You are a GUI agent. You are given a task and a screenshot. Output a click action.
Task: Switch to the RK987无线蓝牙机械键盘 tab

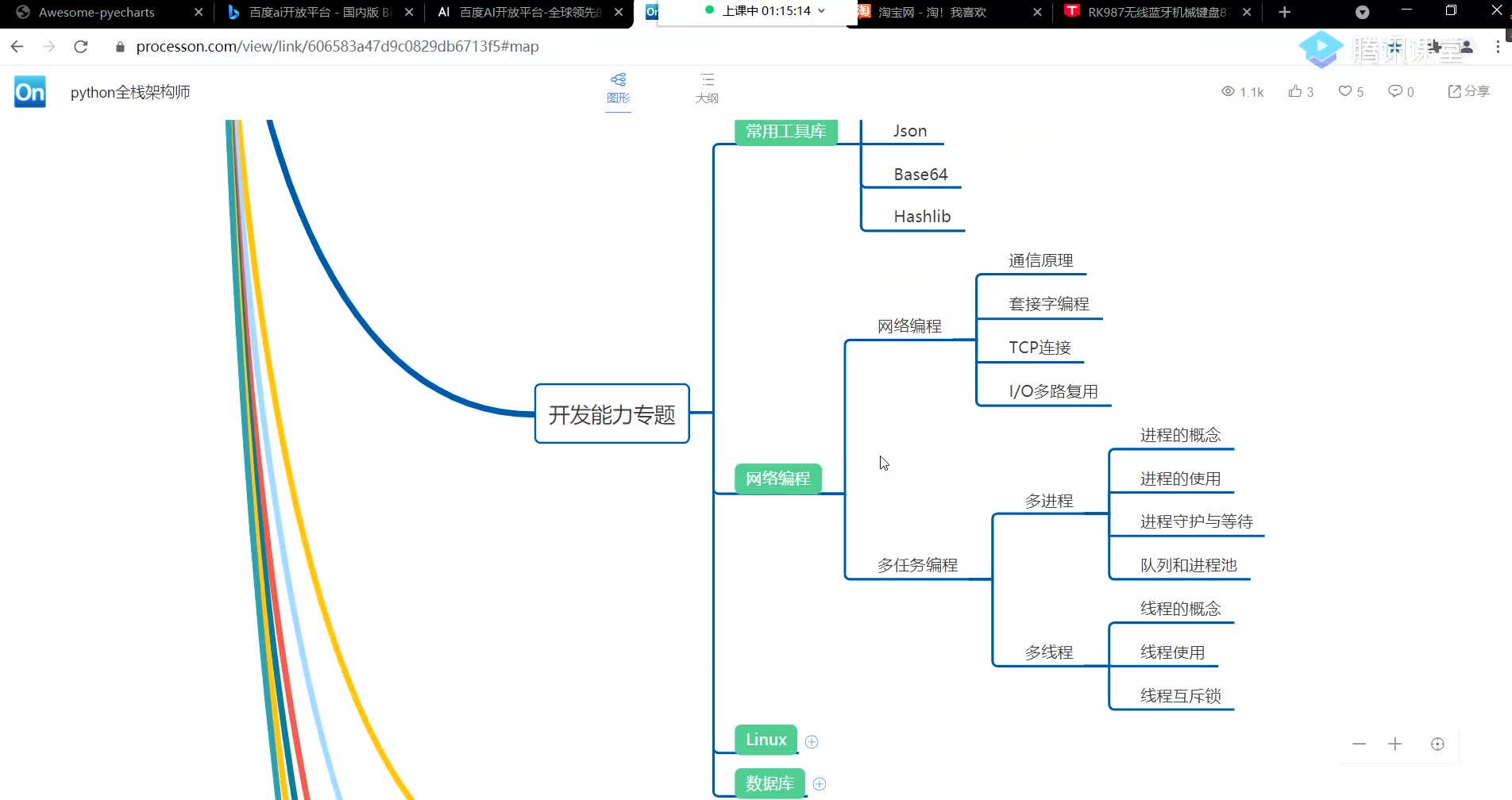point(1157,12)
